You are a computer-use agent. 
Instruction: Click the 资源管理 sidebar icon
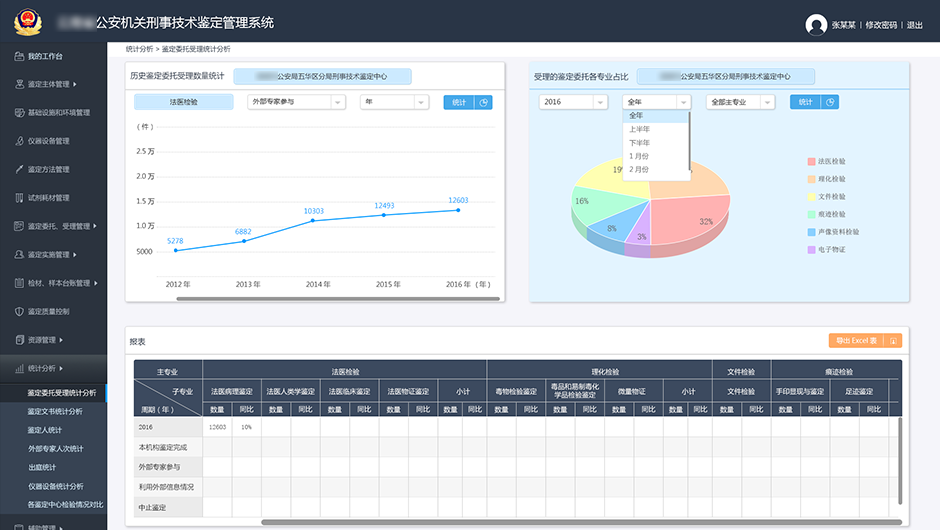pyautogui.click(x=19, y=340)
